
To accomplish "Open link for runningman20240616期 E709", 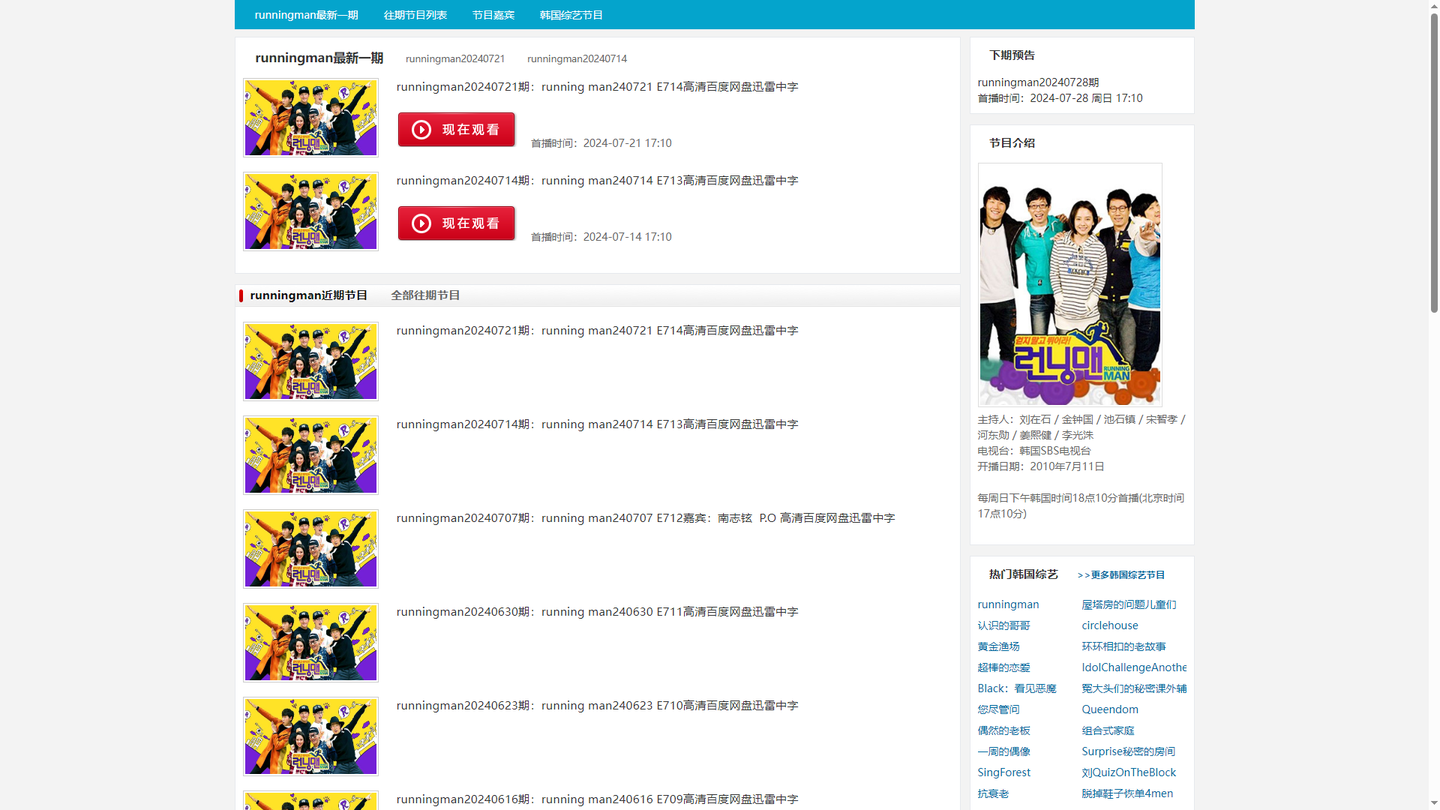I will [597, 800].
